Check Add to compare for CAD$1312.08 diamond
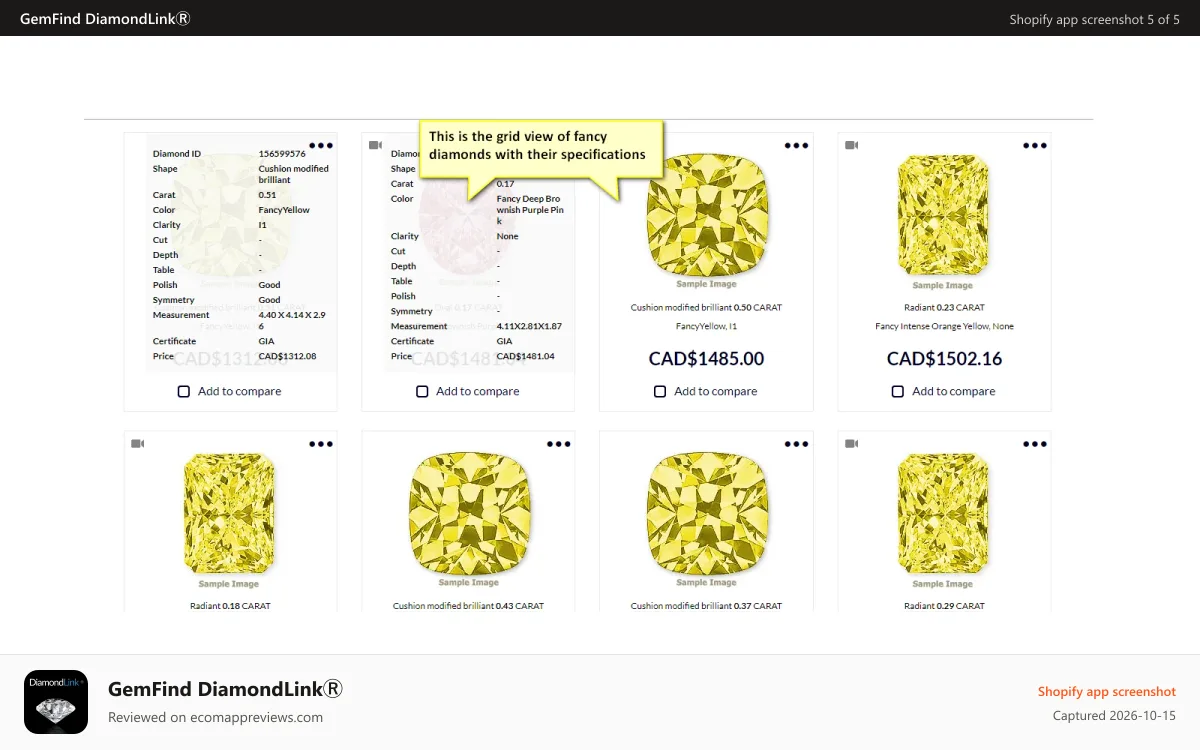The height and width of the screenshot is (750, 1200). [x=184, y=391]
